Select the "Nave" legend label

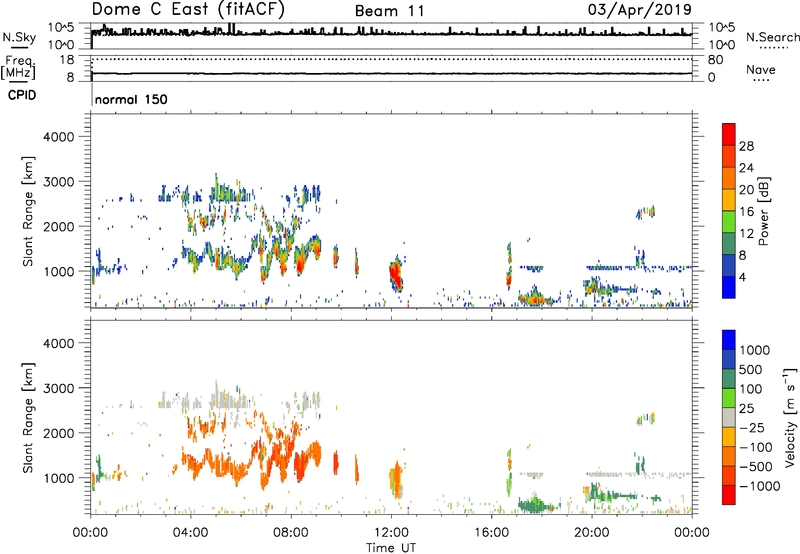coord(761,70)
